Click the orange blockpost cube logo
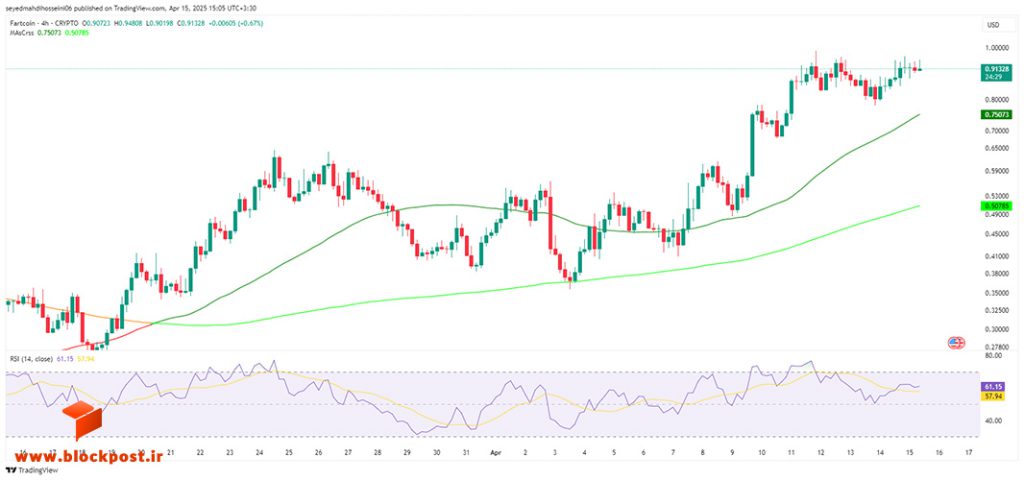Image resolution: width=1024 pixels, height=480 pixels. [x=82, y=421]
